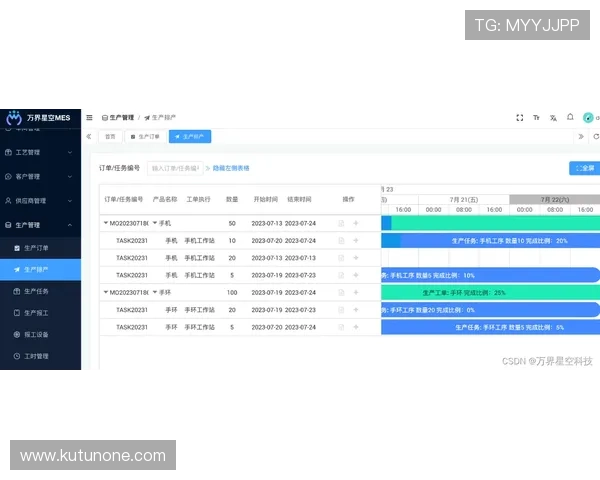Collapse the first MO20230718 order row
This screenshot has width=600, height=480.
[106, 223]
